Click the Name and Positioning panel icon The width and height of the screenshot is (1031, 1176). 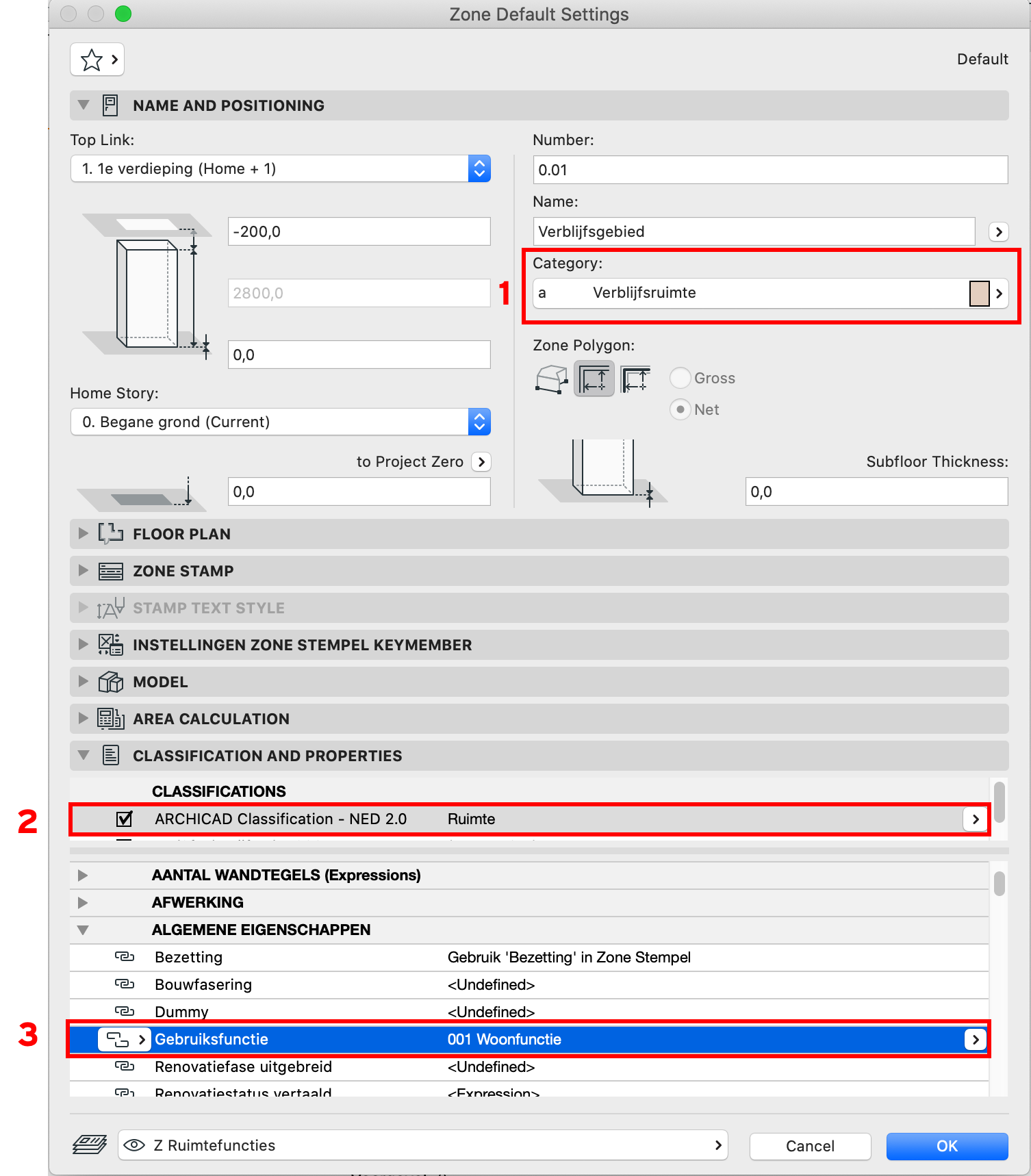tap(110, 105)
